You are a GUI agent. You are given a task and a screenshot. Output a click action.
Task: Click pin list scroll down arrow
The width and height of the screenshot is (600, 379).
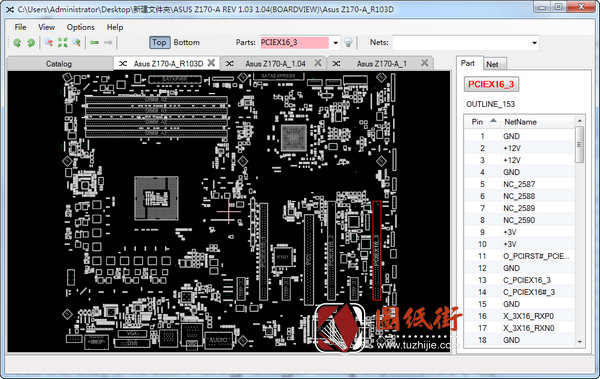pyautogui.click(x=579, y=341)
